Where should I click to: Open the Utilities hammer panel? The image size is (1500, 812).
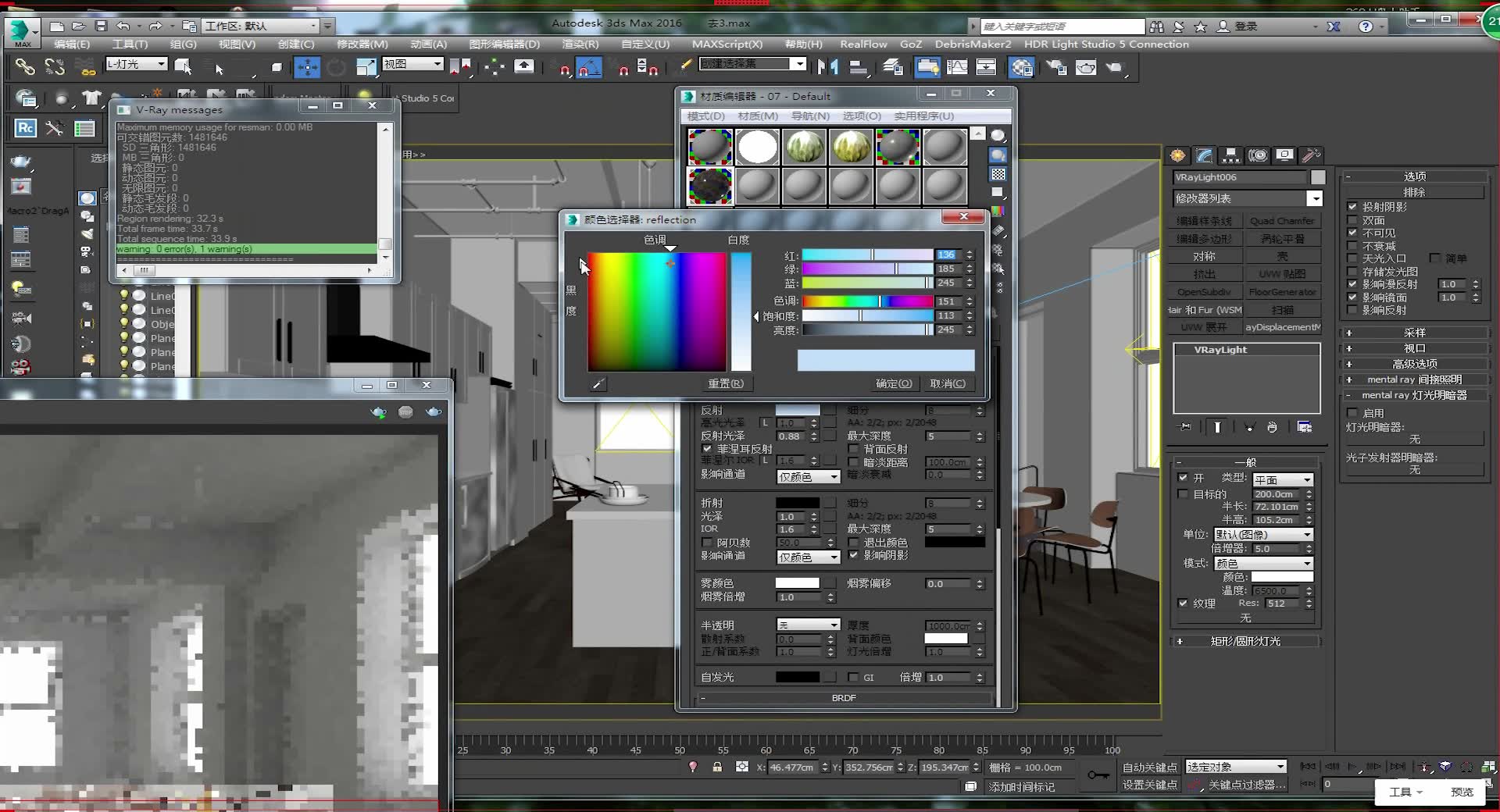[1311, 155]
